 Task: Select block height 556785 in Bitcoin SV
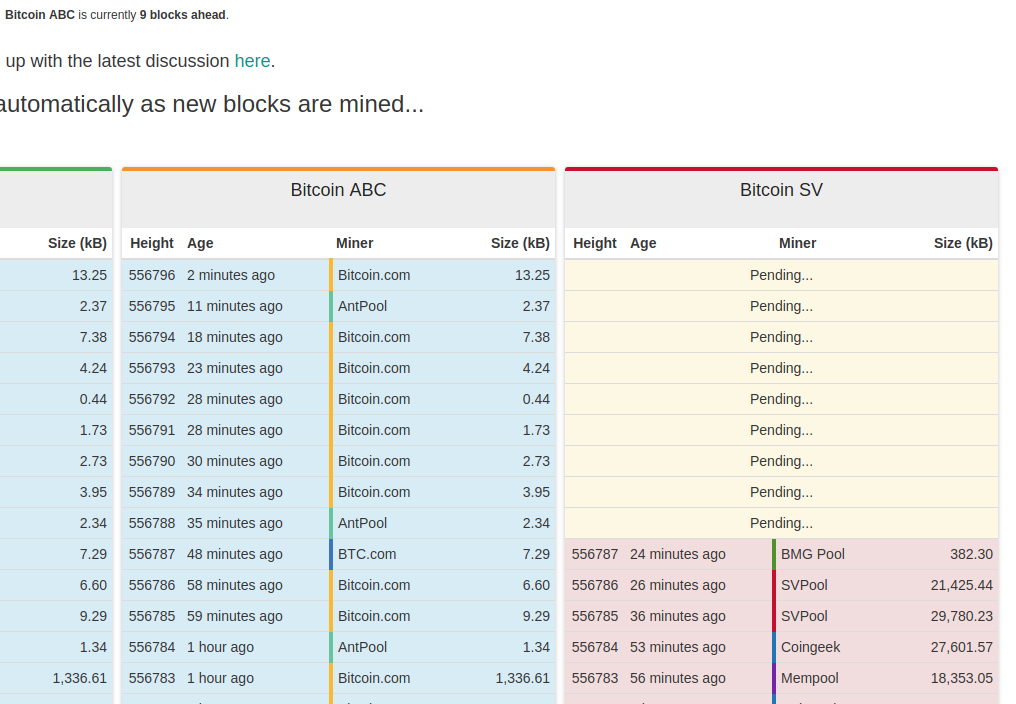(x=595, y=616)
